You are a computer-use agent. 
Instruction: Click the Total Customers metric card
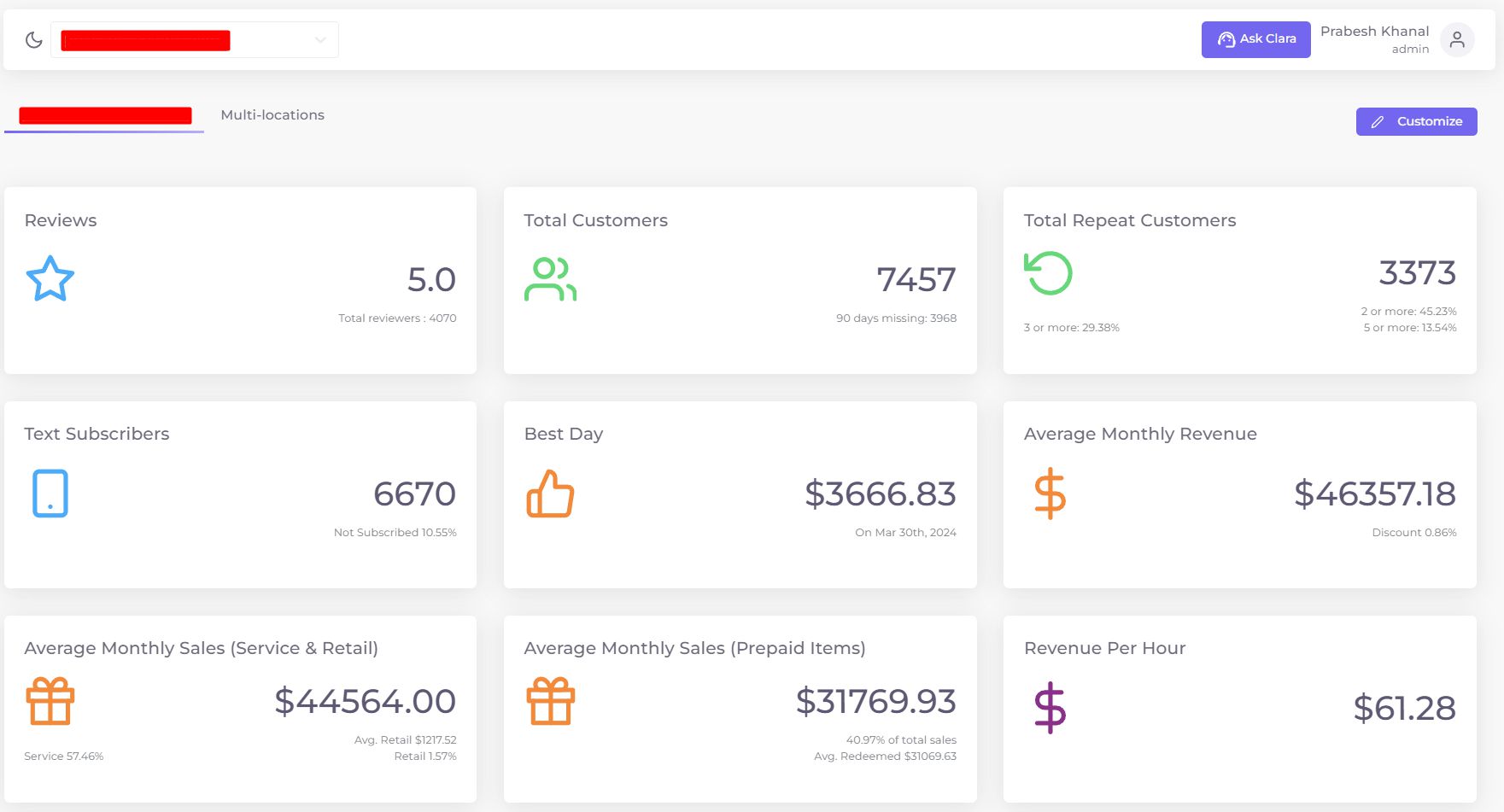tap(740, 280)
